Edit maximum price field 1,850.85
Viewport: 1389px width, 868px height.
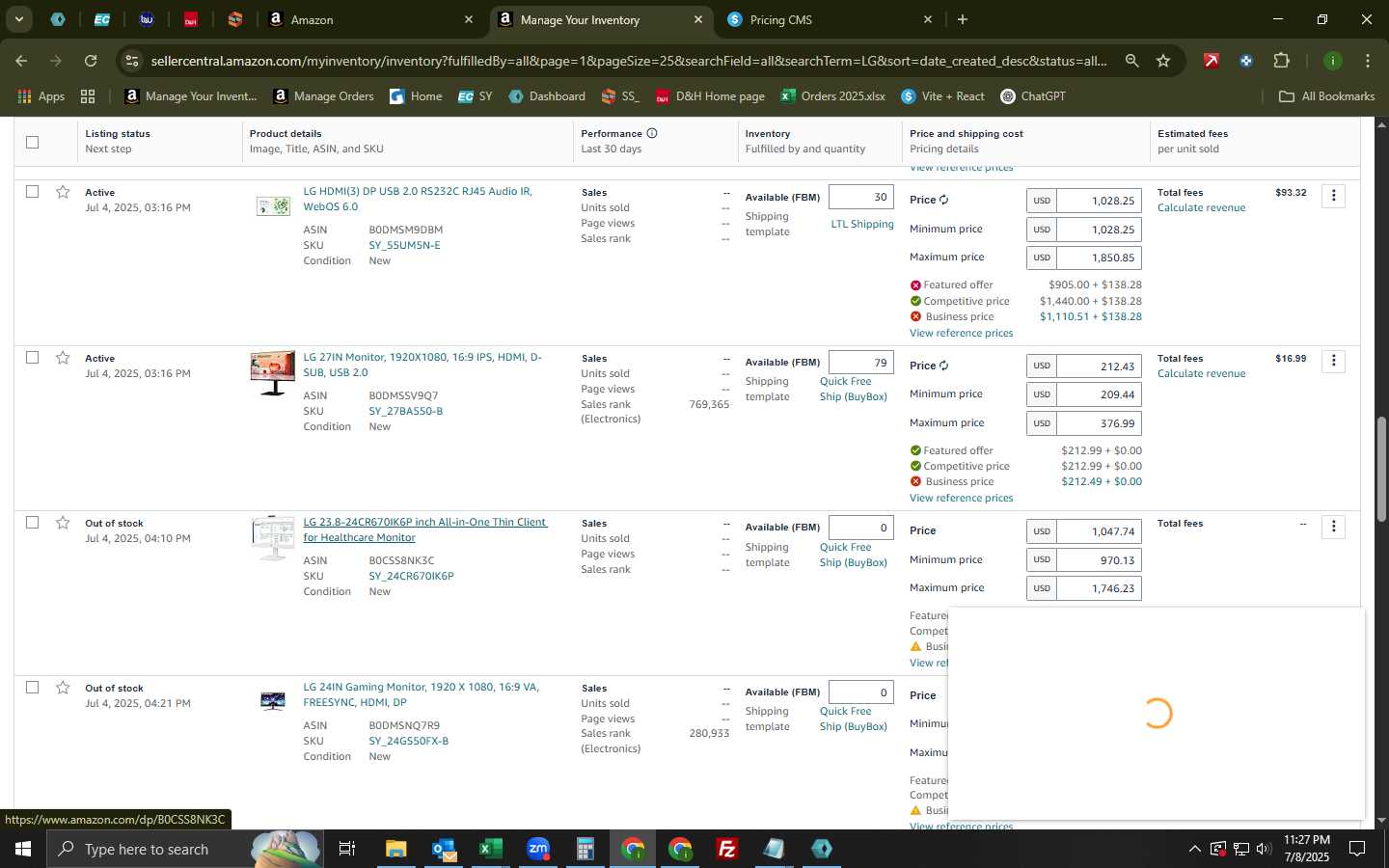[x=1099, y=258]
